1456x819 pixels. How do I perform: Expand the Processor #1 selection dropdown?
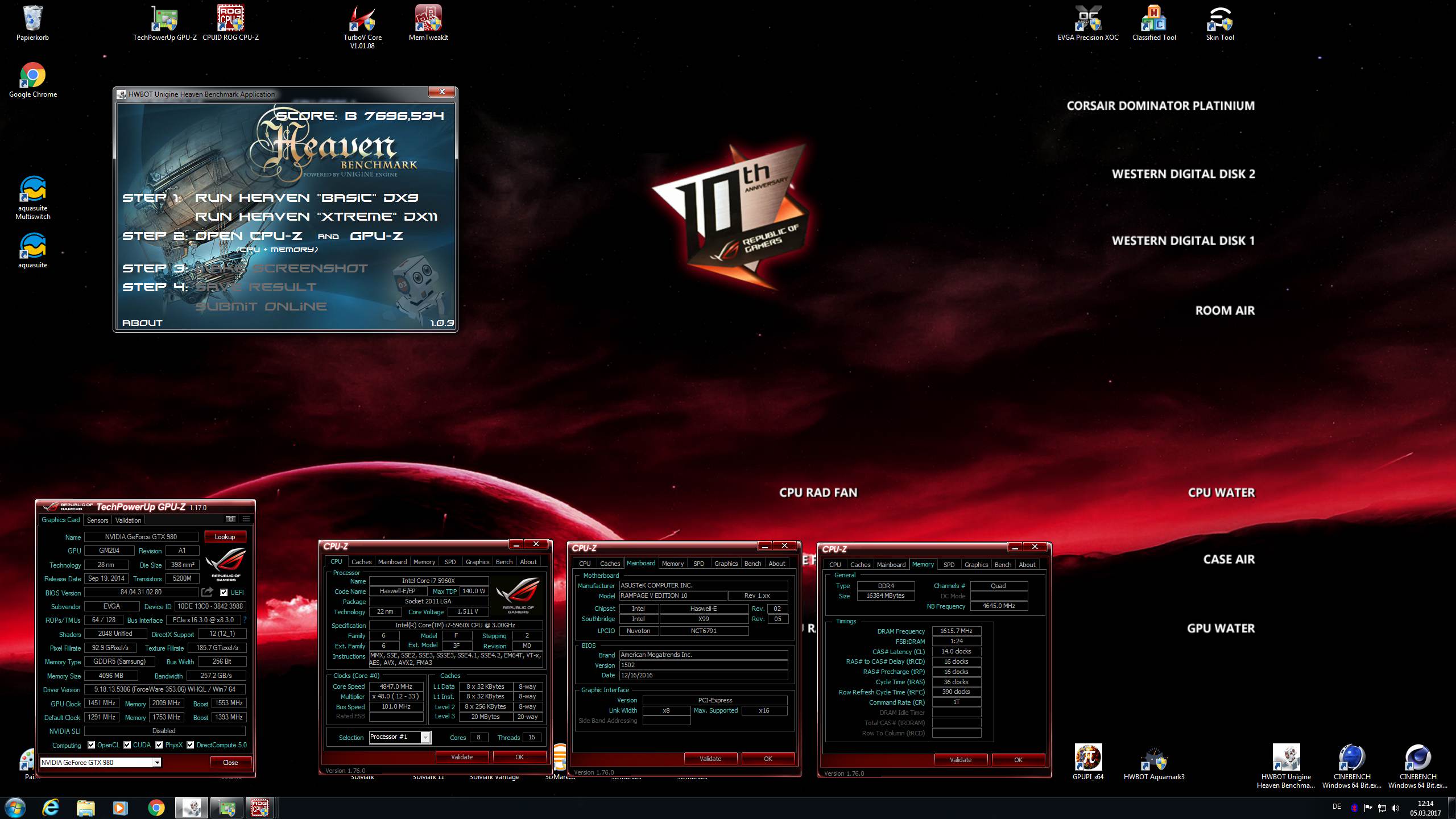point(425,738)
